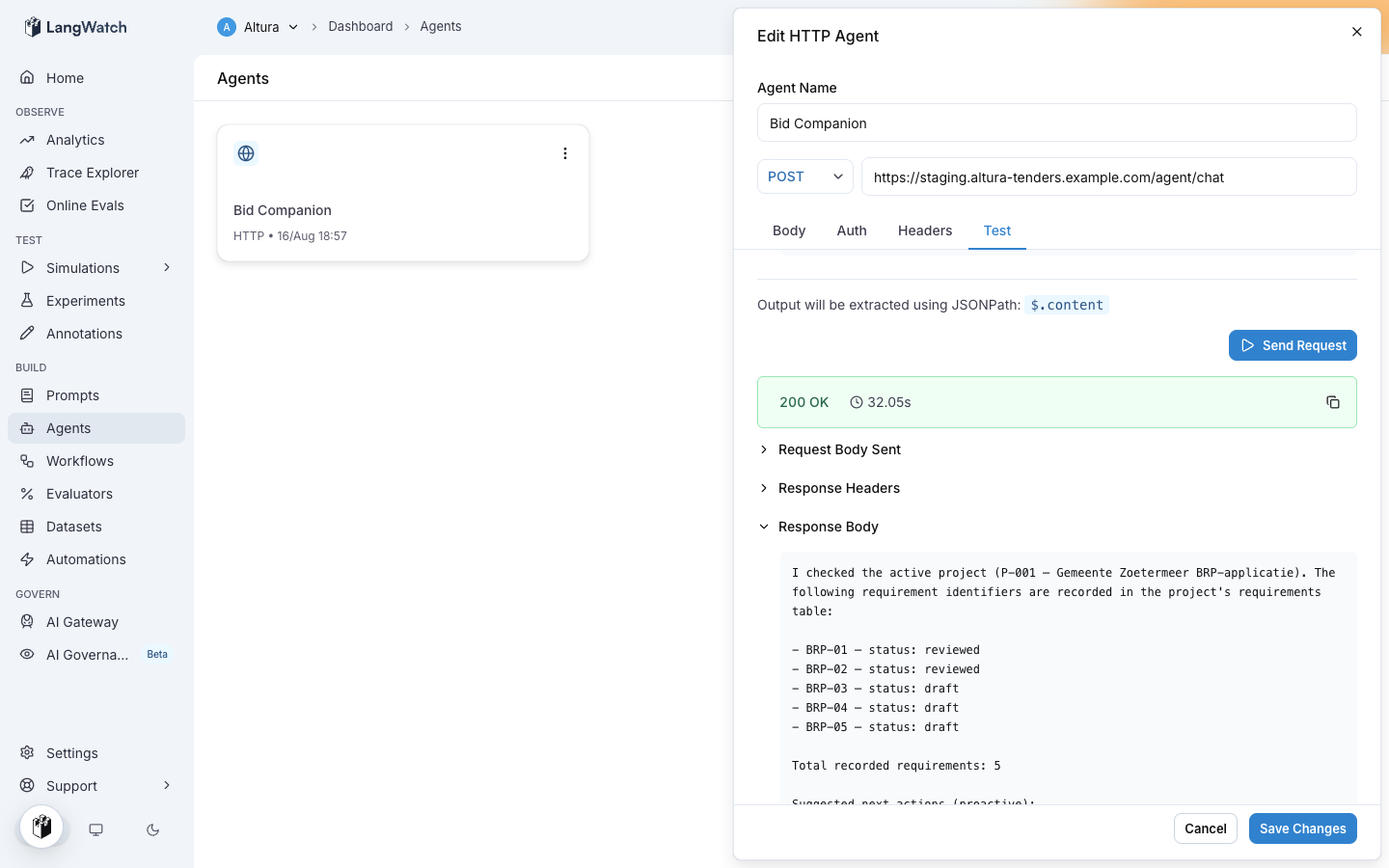The width and height of the screenshot is (1389, 868).
Task: Click the round LangWatch launcher button
Action: click(x=41, y=827)
